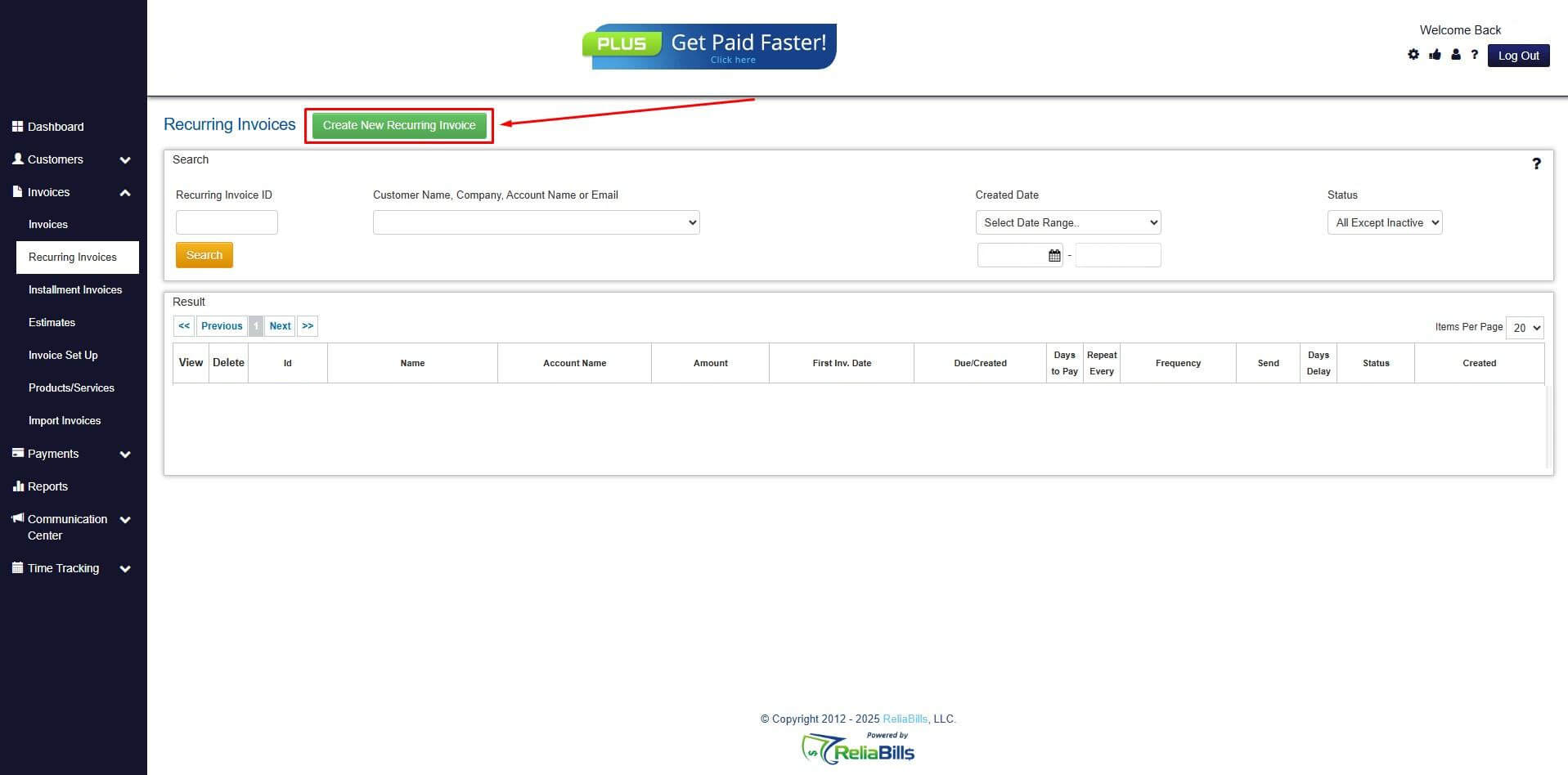Click the Recurring Invoice ID input field

click(x=227, y=222)
